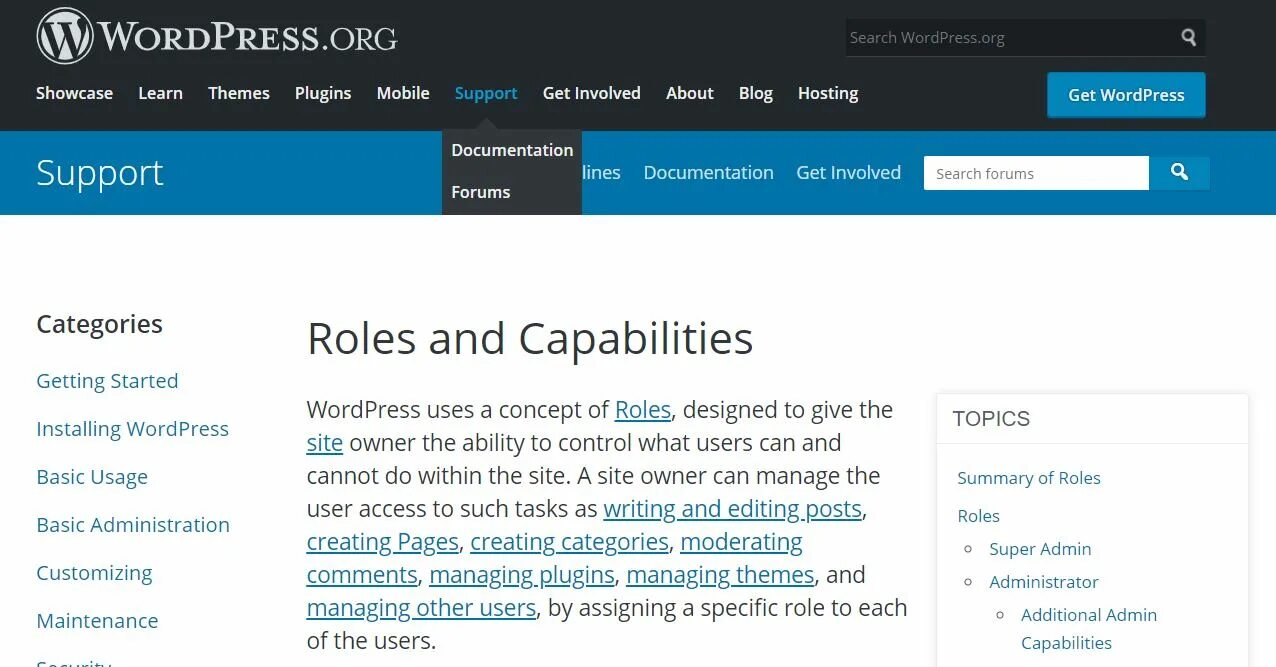This screenshot has height=667, width=1276.
Task: Open the Learn menu item
Action: click(160, 93)
